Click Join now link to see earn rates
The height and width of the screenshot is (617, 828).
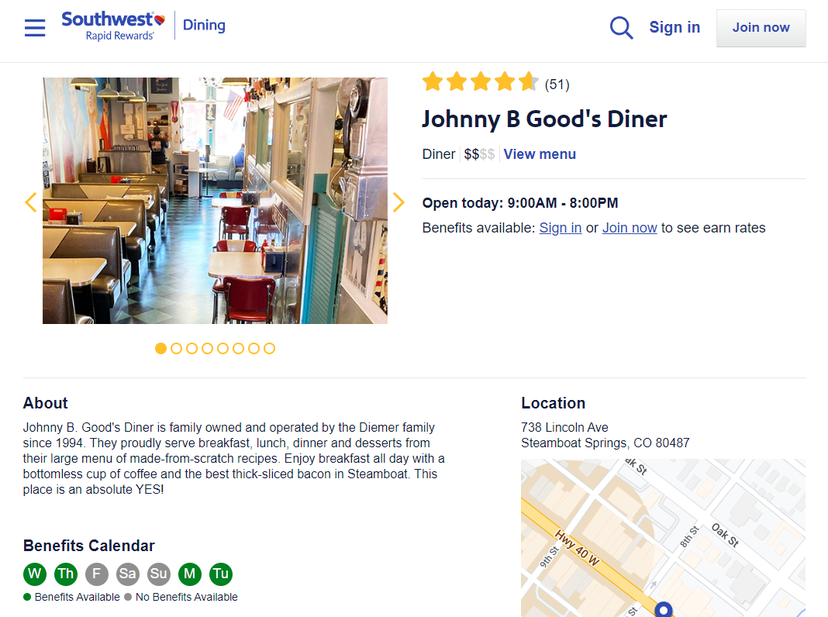point(629,228)
